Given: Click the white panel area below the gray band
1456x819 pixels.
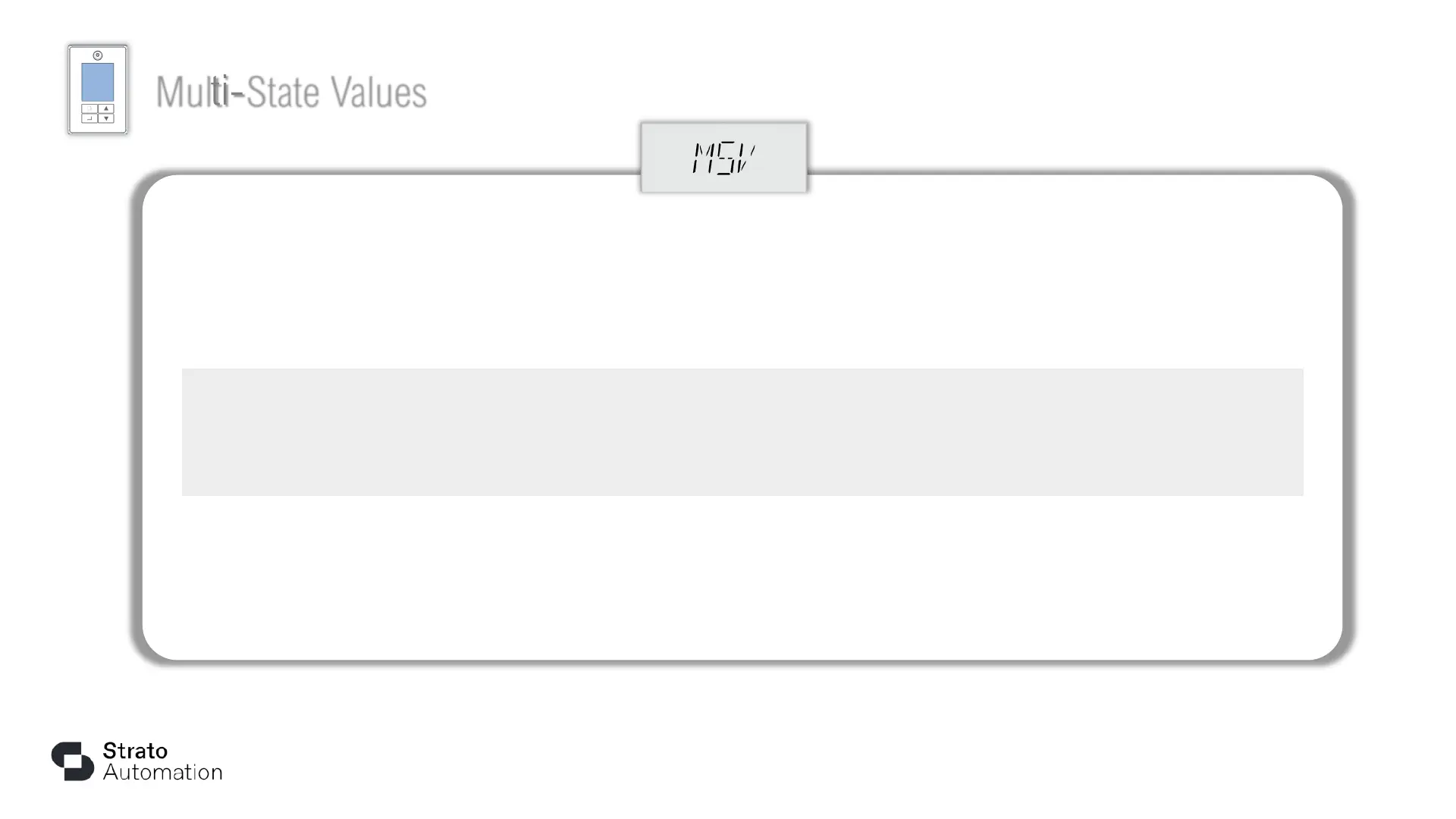Looking at the screenshot, I should click(x=742, y=576).
